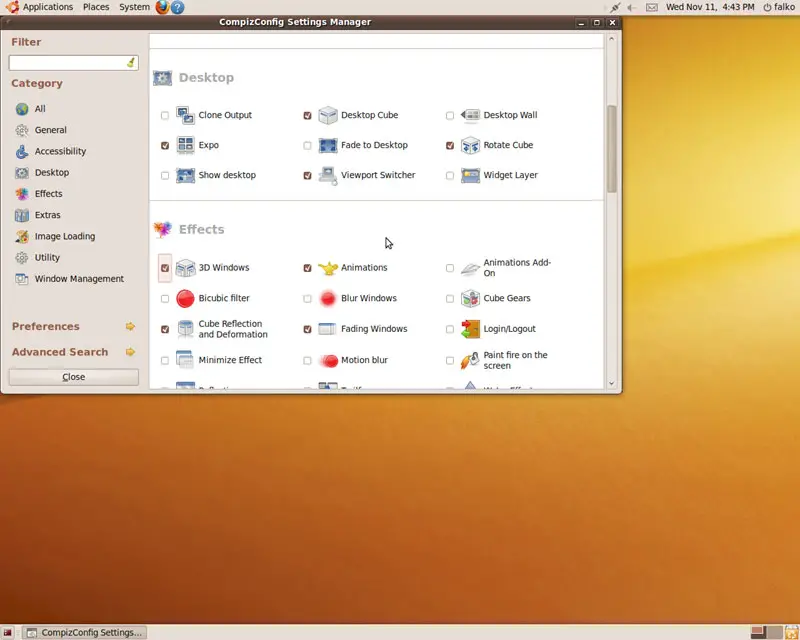Screen dimensions: 800x640
Task: Open the Expo plugin icon
Action: coord(185,145)
